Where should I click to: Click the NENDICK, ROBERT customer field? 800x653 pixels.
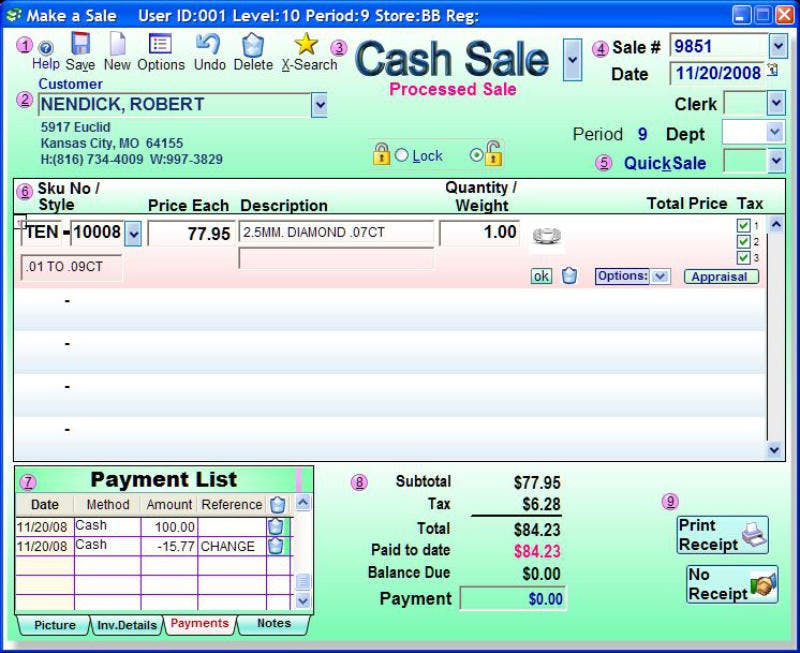pos(174,105)
